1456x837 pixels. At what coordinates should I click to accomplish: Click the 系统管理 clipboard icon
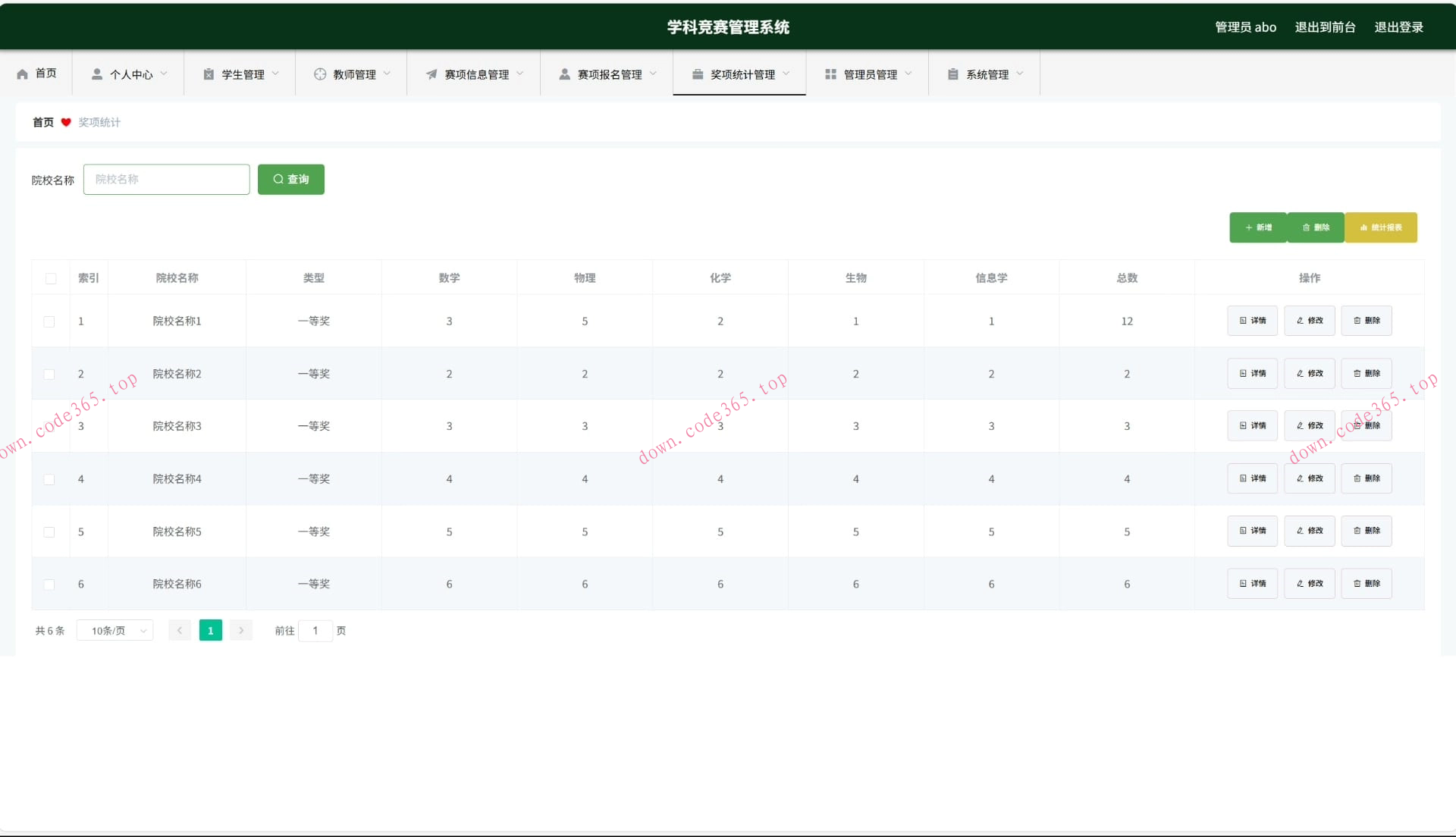(952, 74)
